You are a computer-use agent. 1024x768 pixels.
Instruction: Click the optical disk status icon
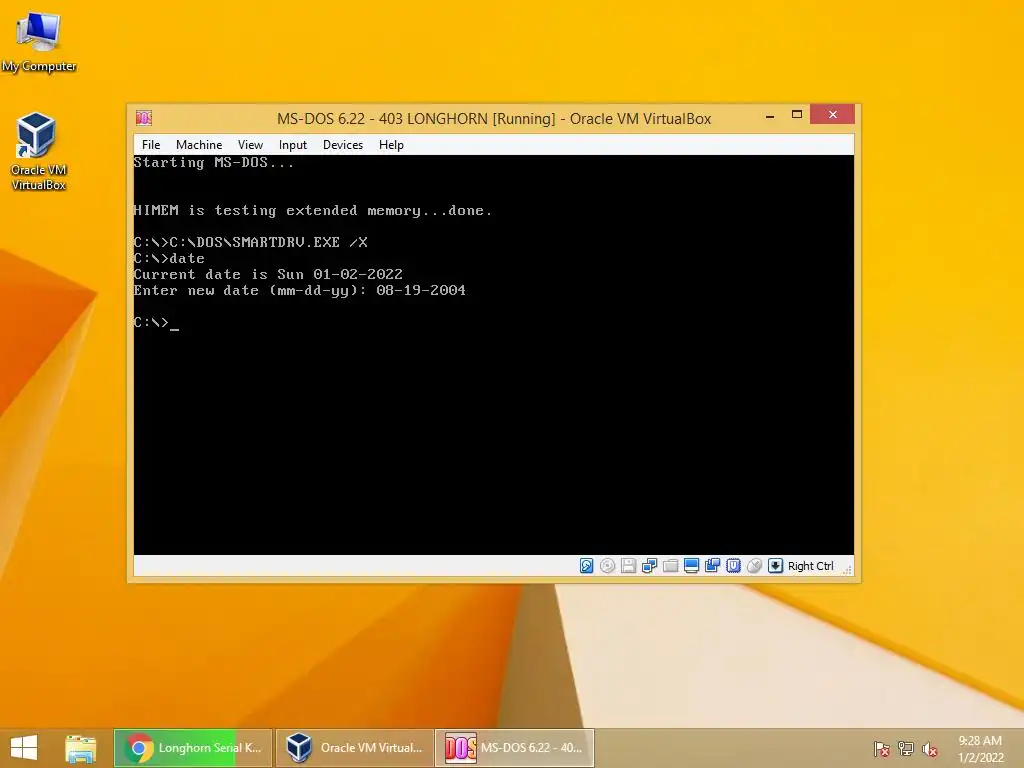(607, 566)
